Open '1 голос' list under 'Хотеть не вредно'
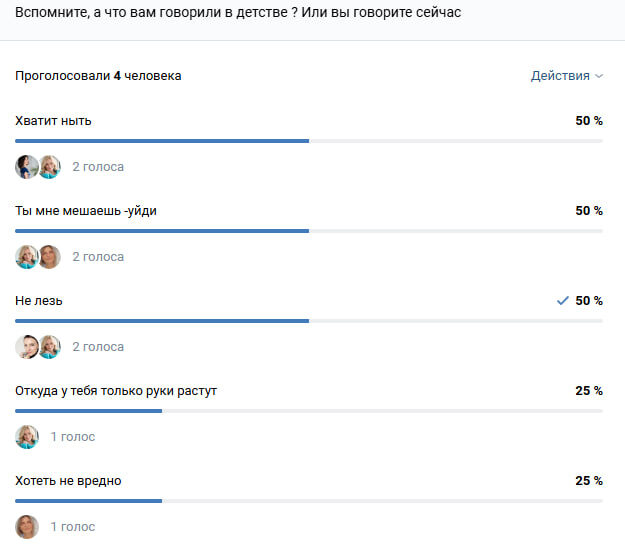625x549 pixels. point(73,527)
